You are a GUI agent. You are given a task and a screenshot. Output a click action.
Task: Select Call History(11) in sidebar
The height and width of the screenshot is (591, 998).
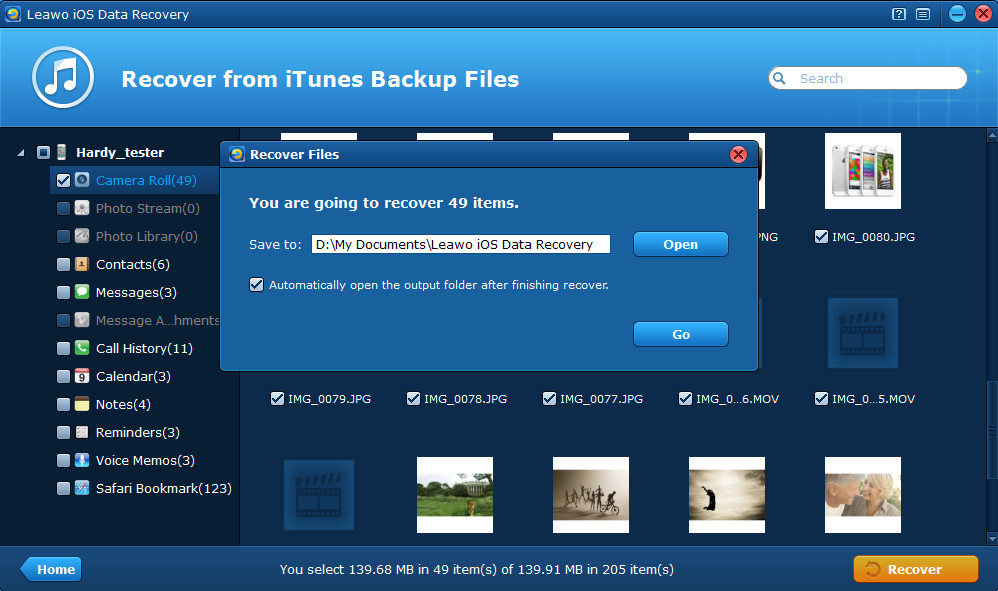point(144,348)
